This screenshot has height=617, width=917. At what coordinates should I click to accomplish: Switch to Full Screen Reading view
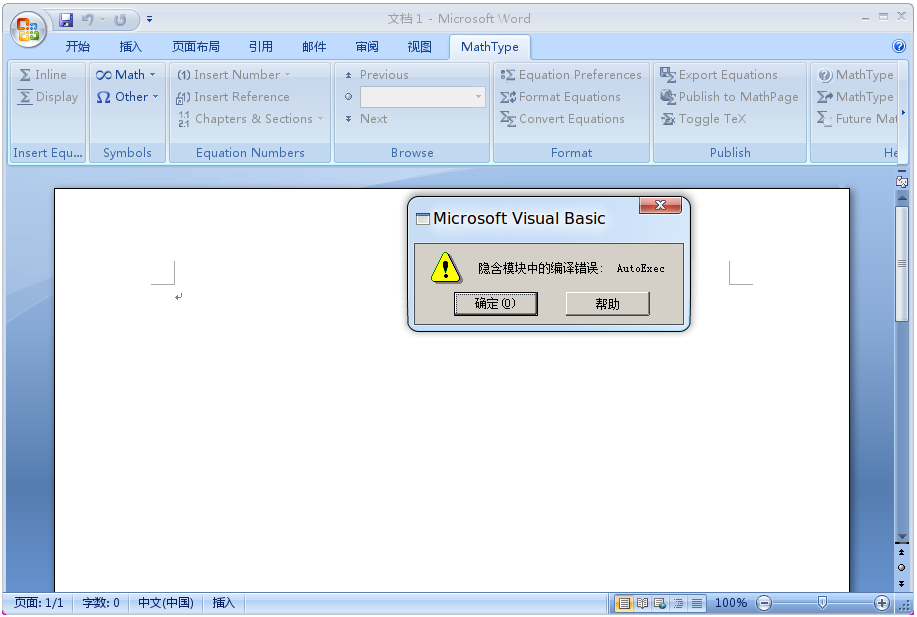(642, 603)
